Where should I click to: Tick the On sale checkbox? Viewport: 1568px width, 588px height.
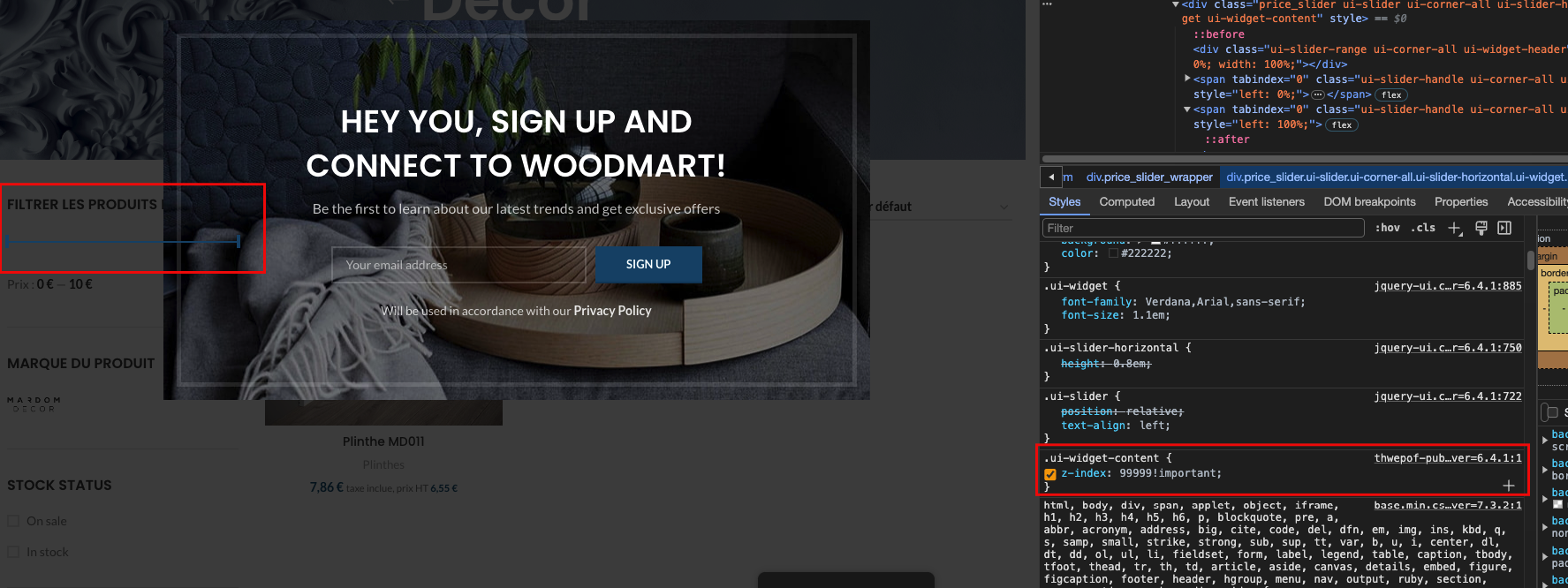[x=13, y=521]
